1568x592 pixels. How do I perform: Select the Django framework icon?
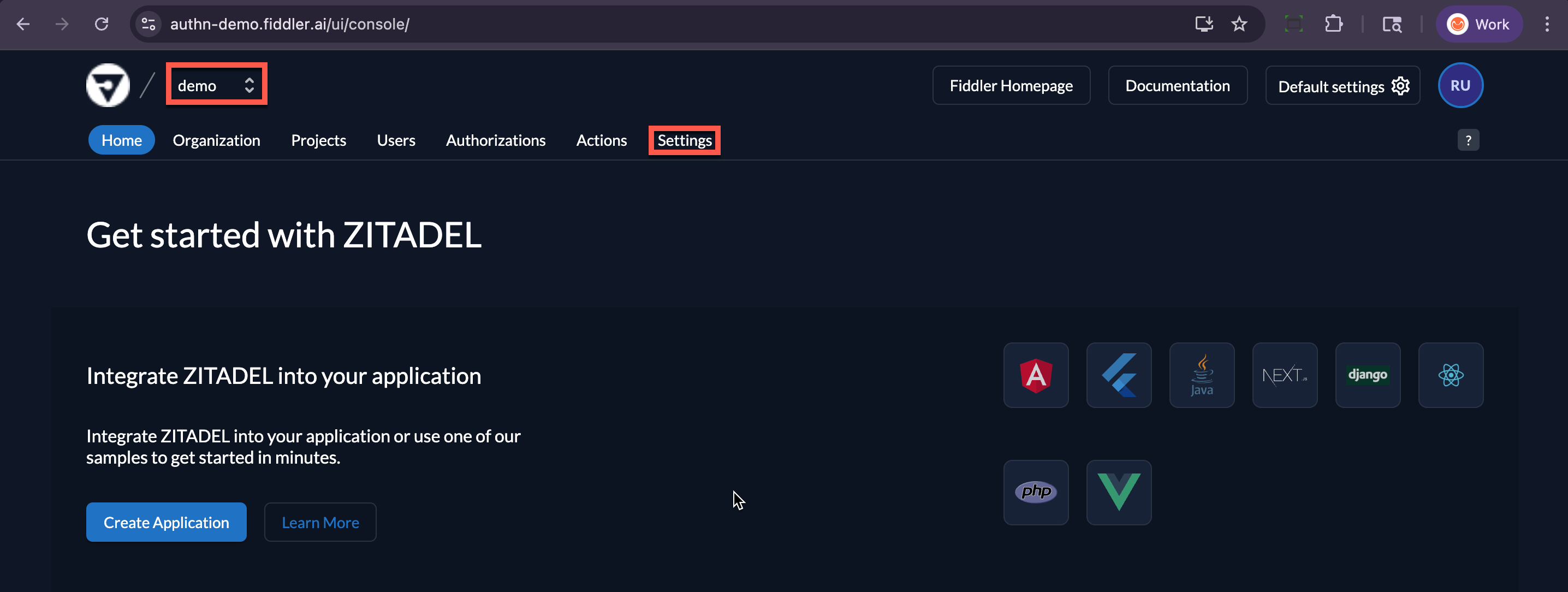pyautogui.click(x=1368, y=375)
